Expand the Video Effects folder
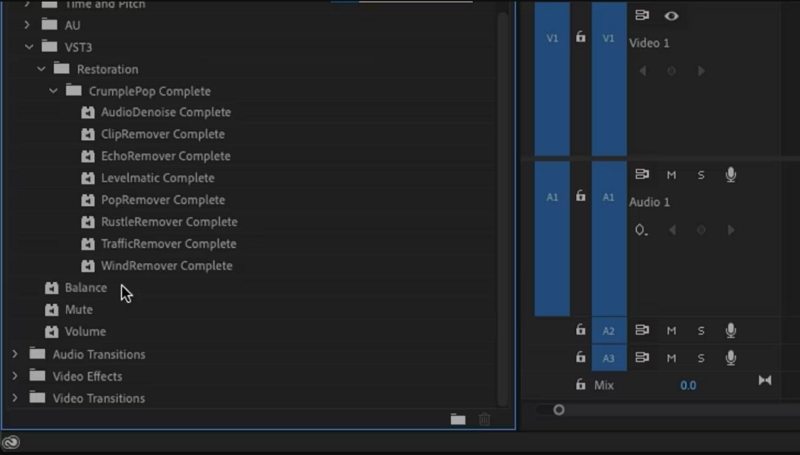The image size is (800, 455). pos(15,376)
